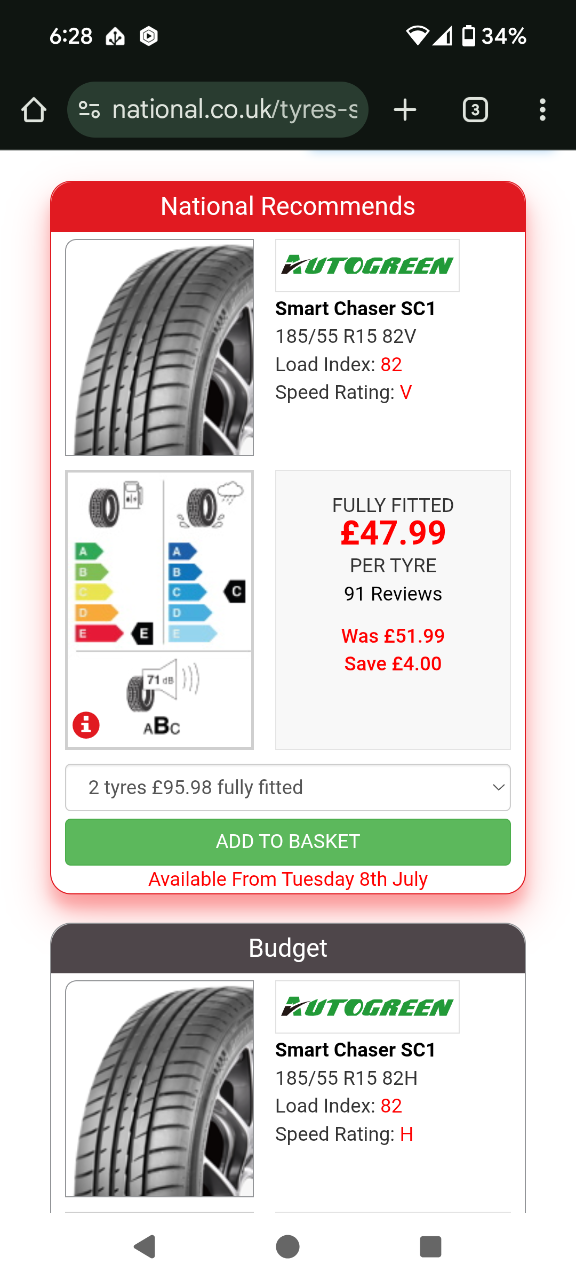This screenshot has height=1280, width=576.
Task: Tap the Android recent apps square
Action: pyautogui.click(x=431, y=1246)
